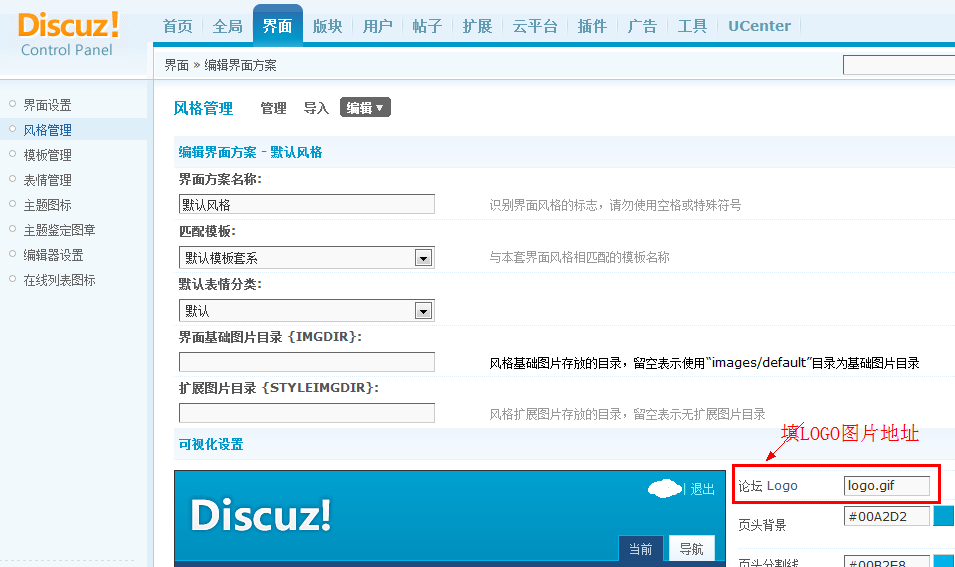Image resolution: width=955 pixels, height=567 pixels.
Task: Open the 页头分割线 color swatch picker
Action: 944,561
